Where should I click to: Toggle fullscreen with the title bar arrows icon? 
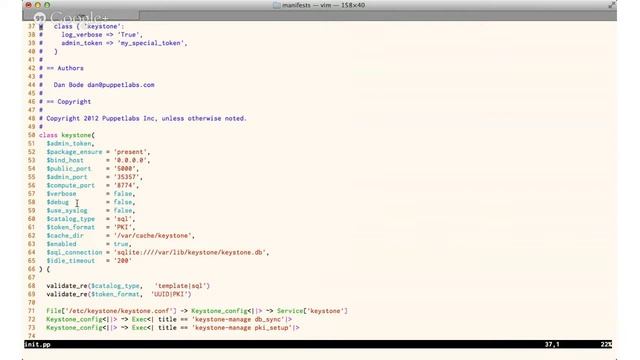pos(611,5)
